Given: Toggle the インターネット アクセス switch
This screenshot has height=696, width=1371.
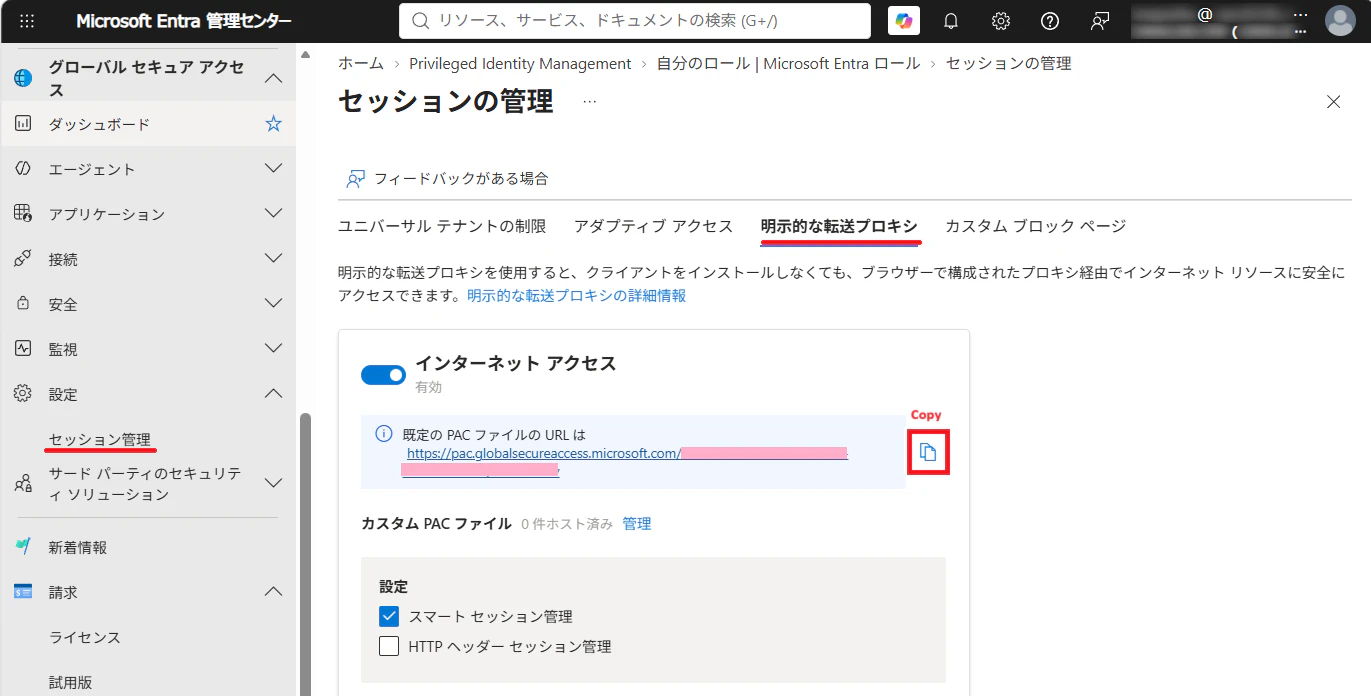Looking at the screenshot, I should [x=383, y=375].
